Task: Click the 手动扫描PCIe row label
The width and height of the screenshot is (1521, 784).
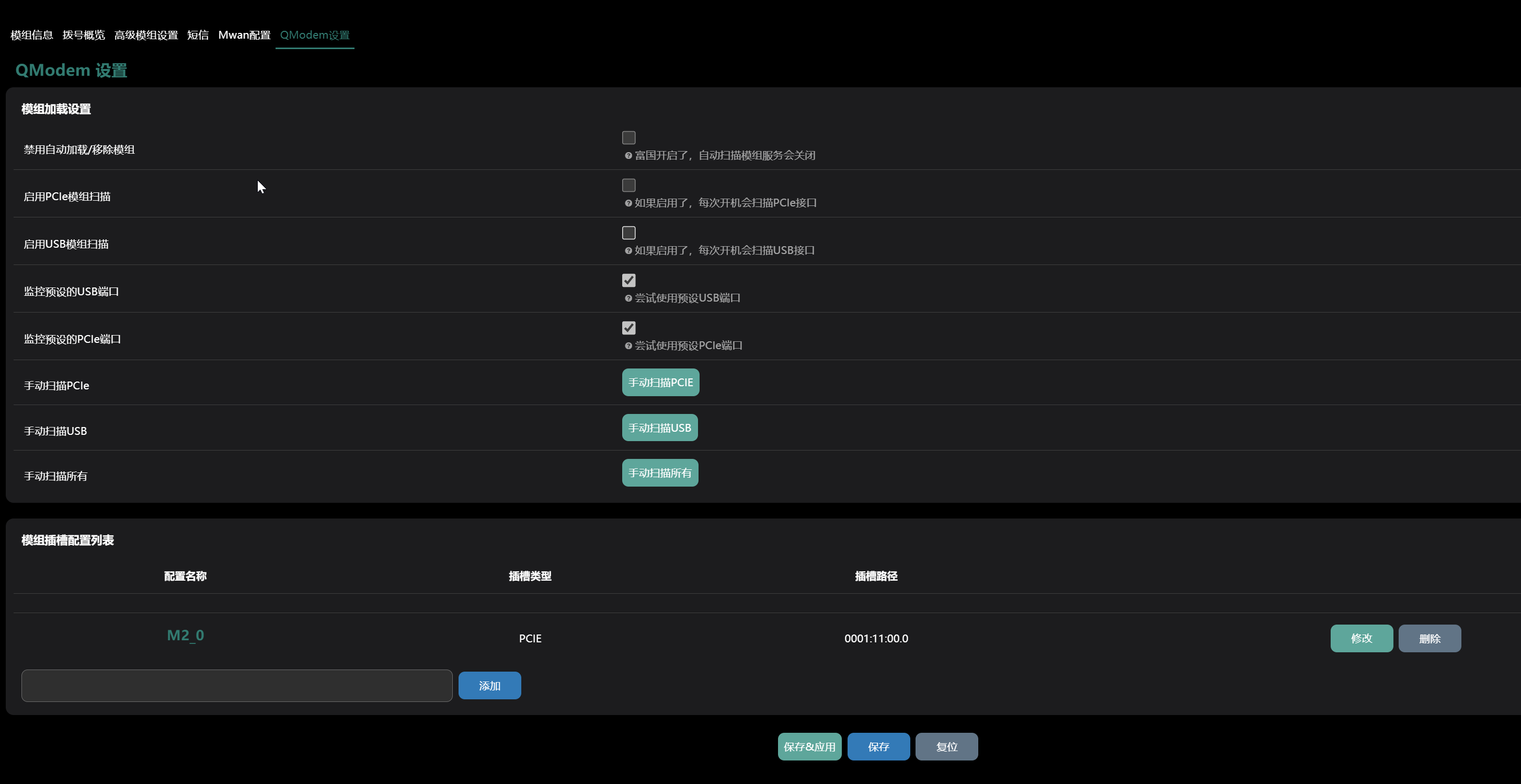Action: 56,386
